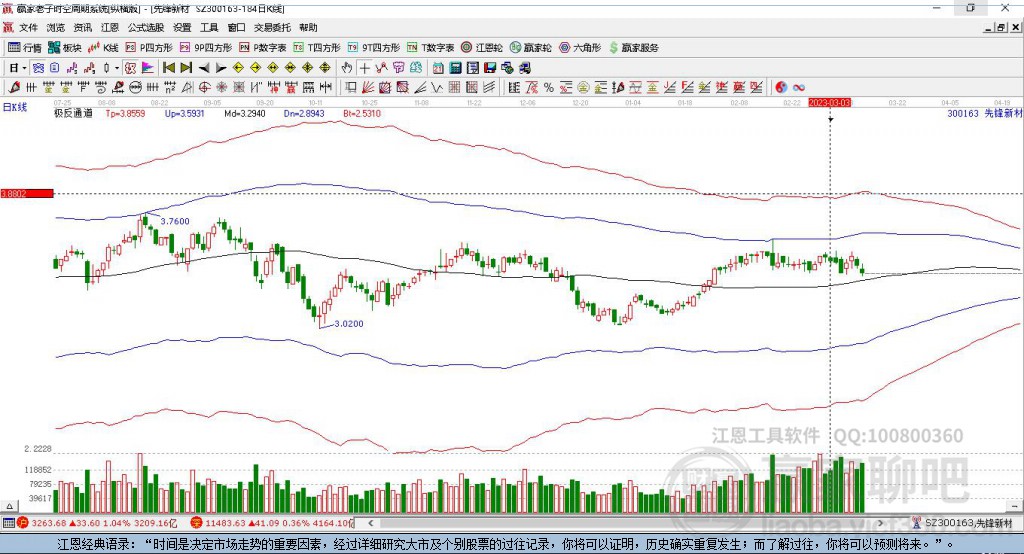Open the 交易委托 menu
This screenshot has width=1024, height=554.
(272, 27)
